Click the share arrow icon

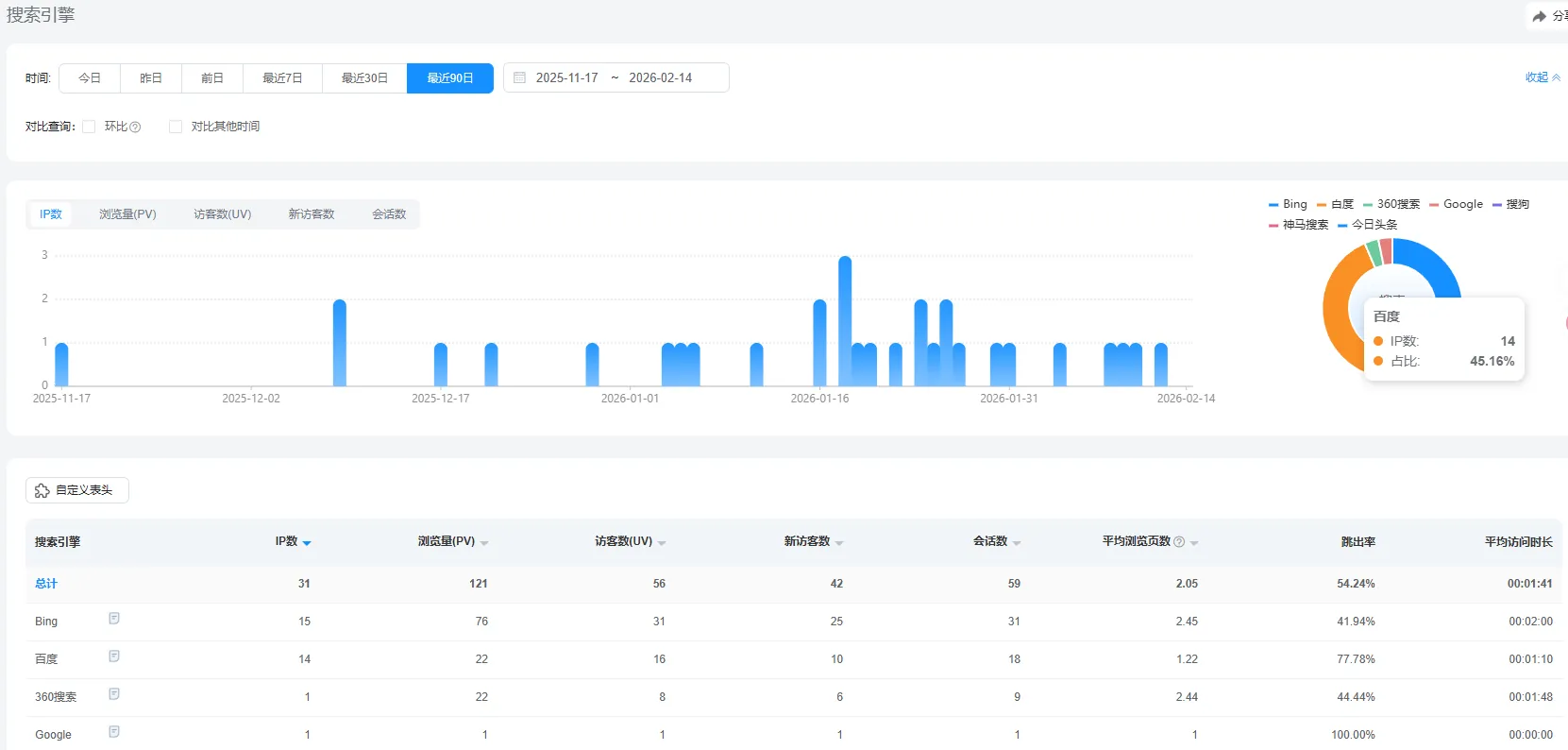pos(1539,16)
